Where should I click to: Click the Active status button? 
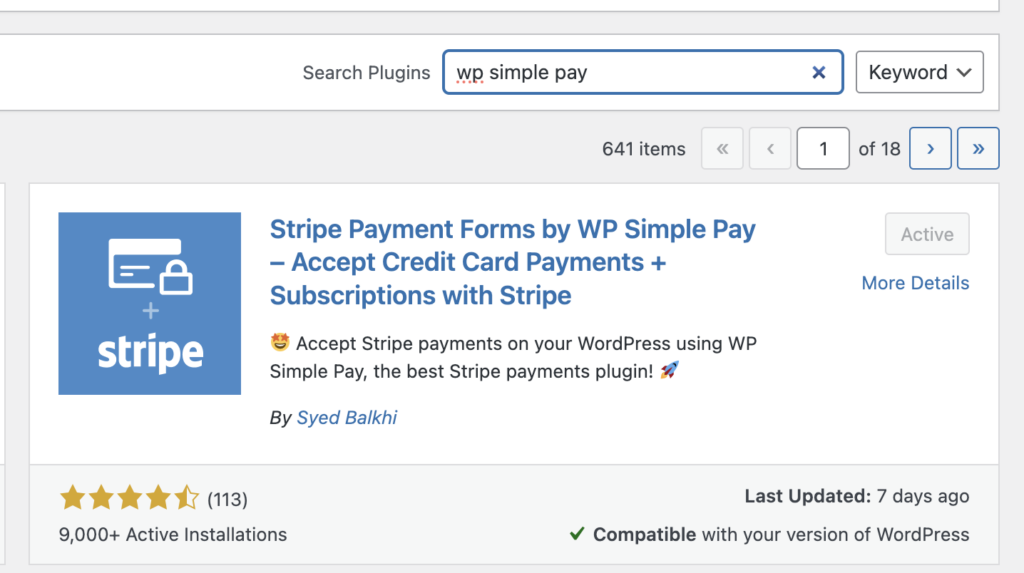[927, 234]
